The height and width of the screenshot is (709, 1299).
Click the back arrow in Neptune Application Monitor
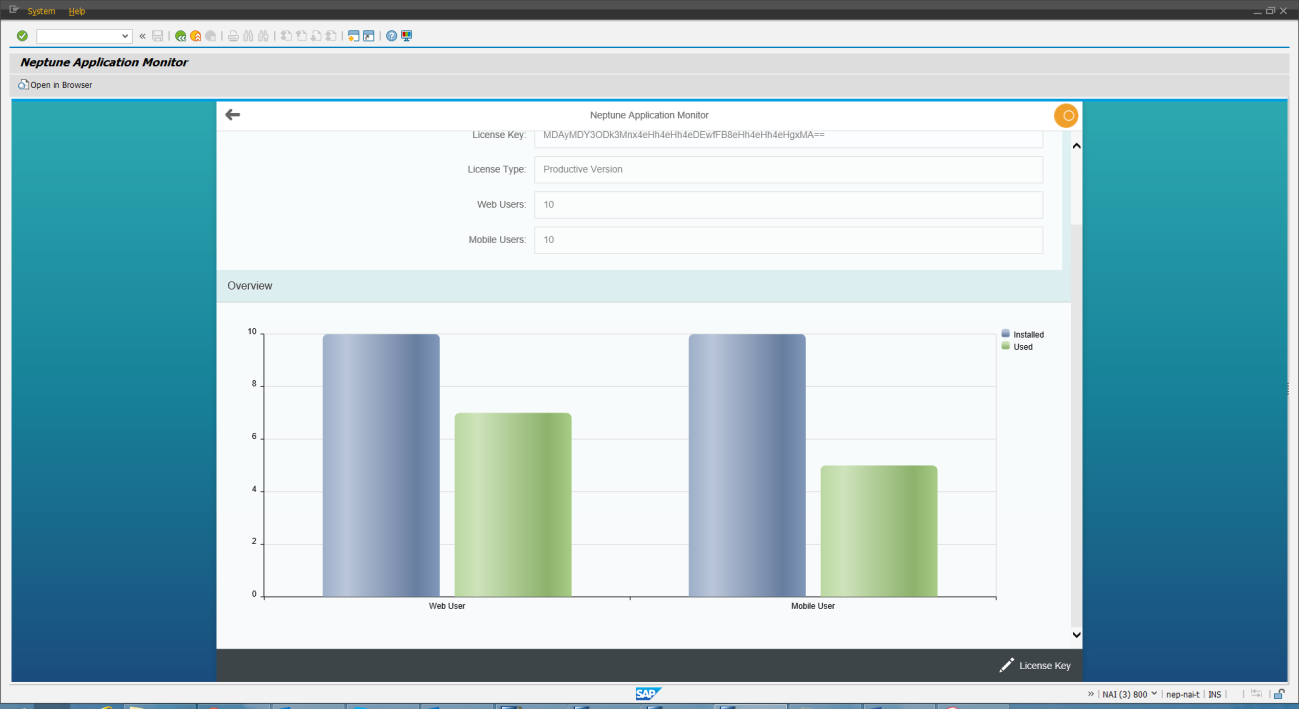pos(232,114)
